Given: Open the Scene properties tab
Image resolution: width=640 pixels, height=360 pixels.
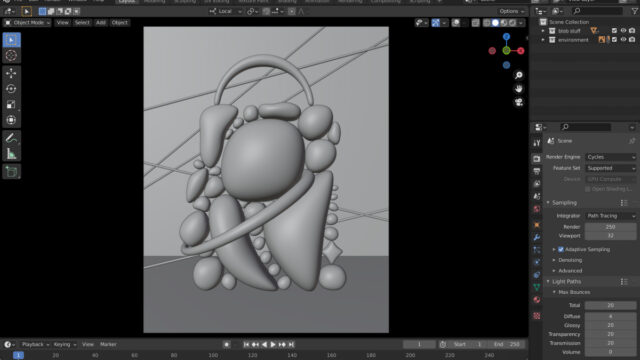Looking at the screenshot, I should (537, 197).
